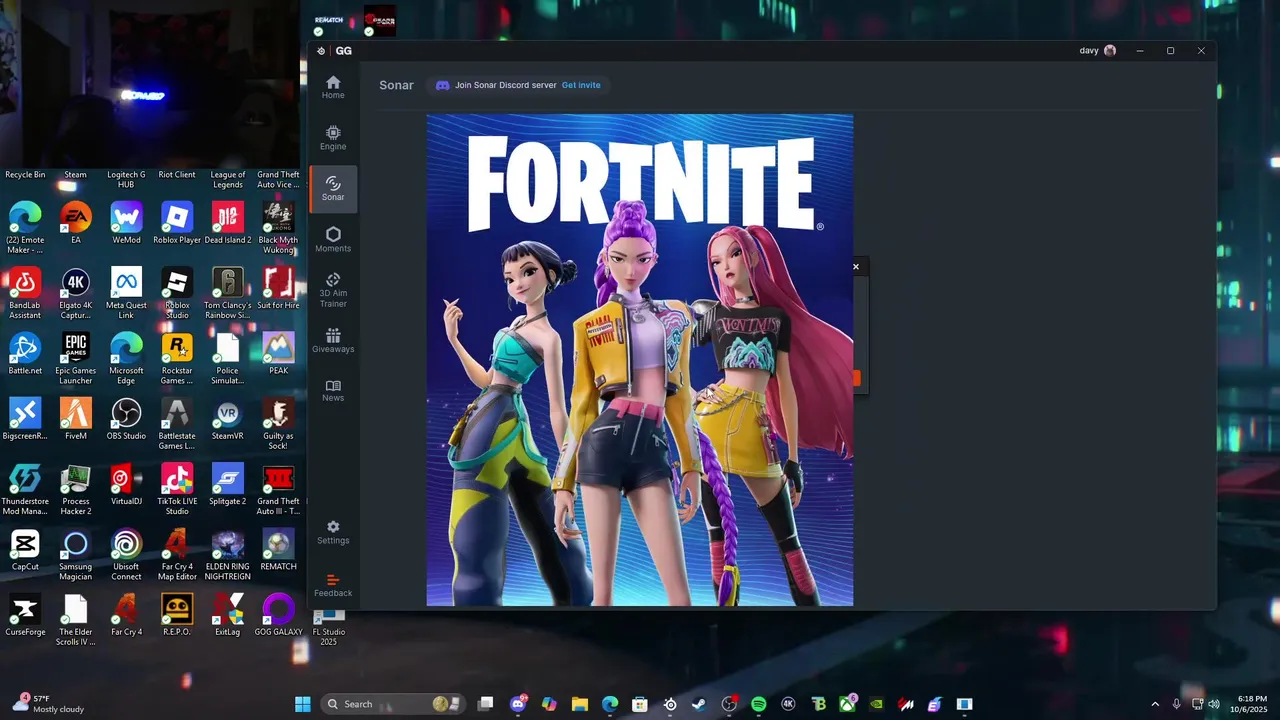This screenshot has width=1280, height=720.
Task: Select the Meta Quest Link shortcut
Action: point(126,293)
